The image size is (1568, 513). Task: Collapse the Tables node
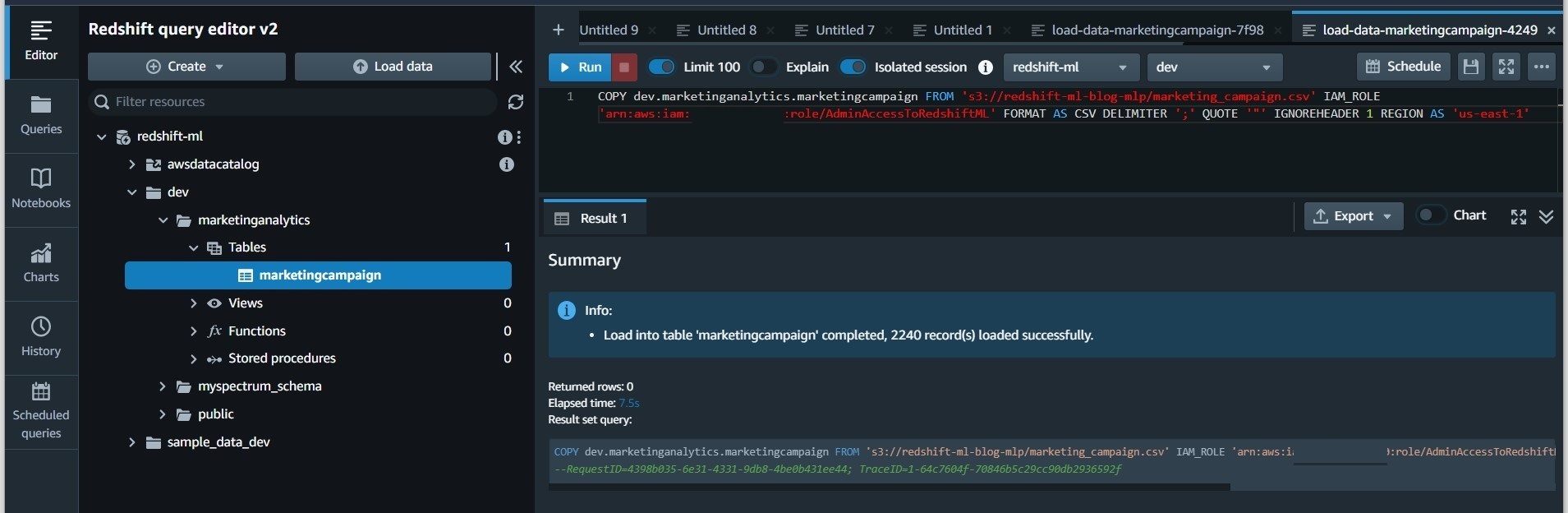pyautogui.click(x=194, y=247)
